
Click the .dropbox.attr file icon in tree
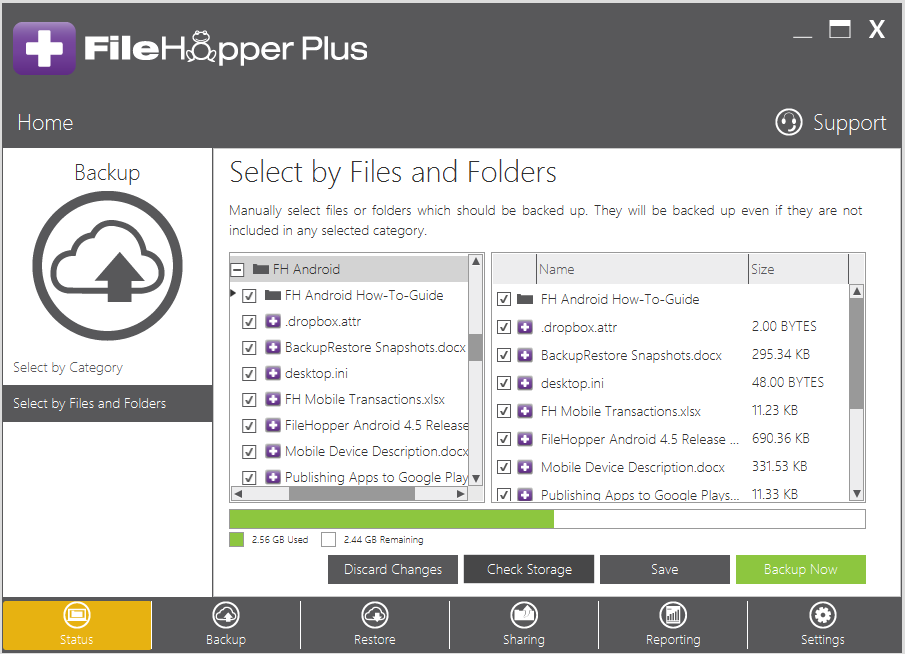(273, 321)
